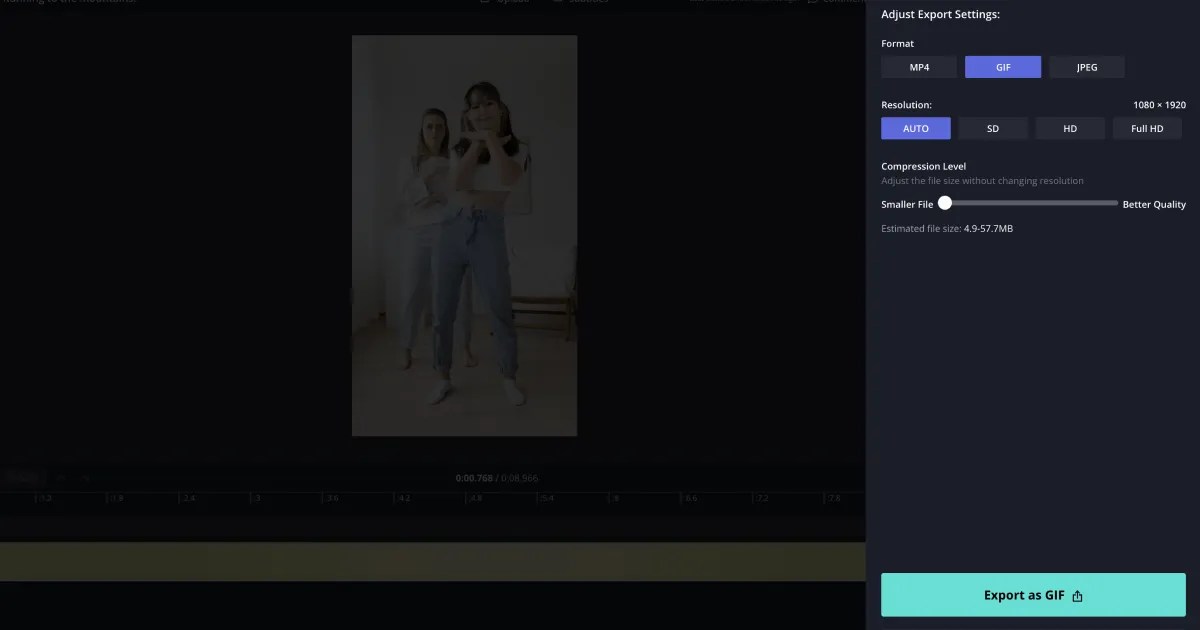Choose SD resolution for export
The height and width of the screenshot is (630, 1200).
[x=993, y=128]
